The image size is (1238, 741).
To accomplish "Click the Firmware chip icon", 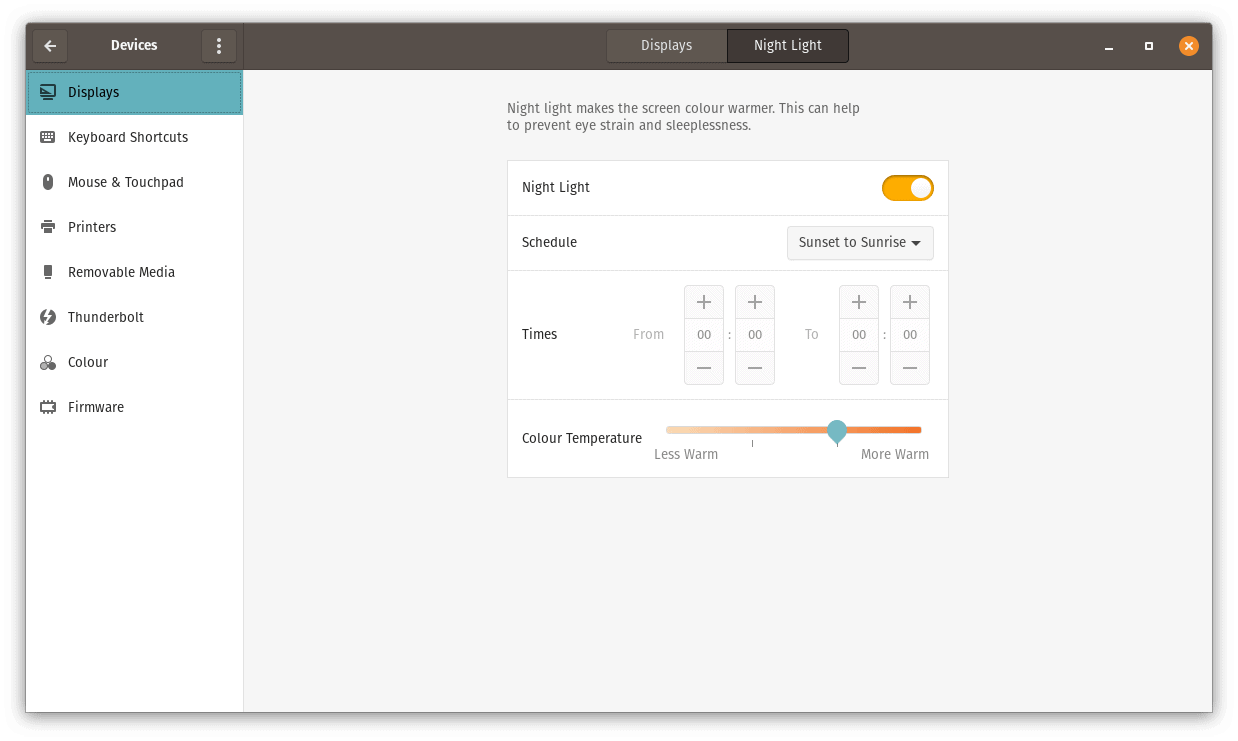I will pyautogui.click(x=47, y=407).
